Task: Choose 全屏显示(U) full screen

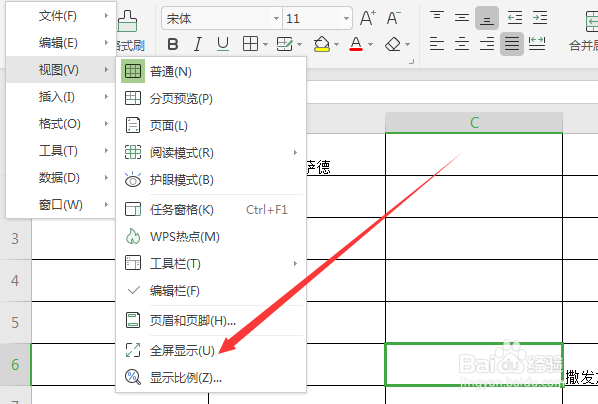Action: (x=211, y=350)
